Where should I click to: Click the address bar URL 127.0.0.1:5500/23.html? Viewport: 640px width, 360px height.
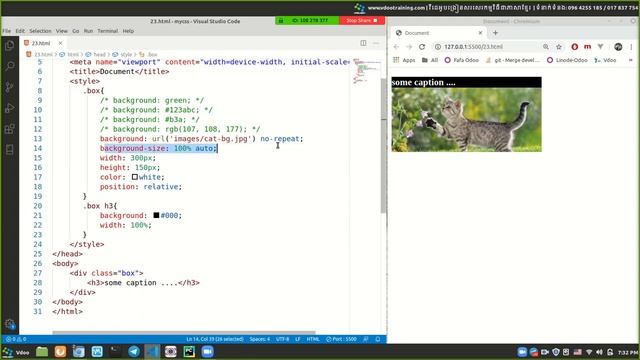pyautogui.click(x=473, y=47)
